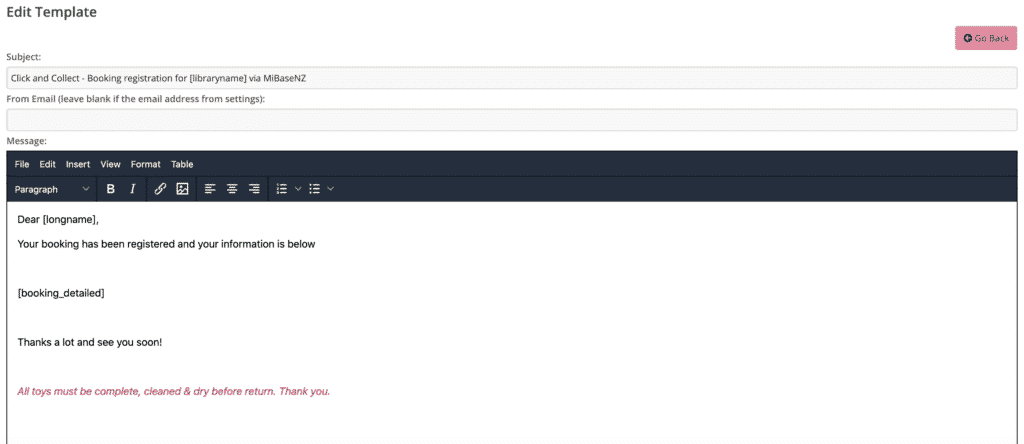Click the "Your booking has been registered" line
The width and height of the screenshot is (1024, 444).
pos(167,244)
